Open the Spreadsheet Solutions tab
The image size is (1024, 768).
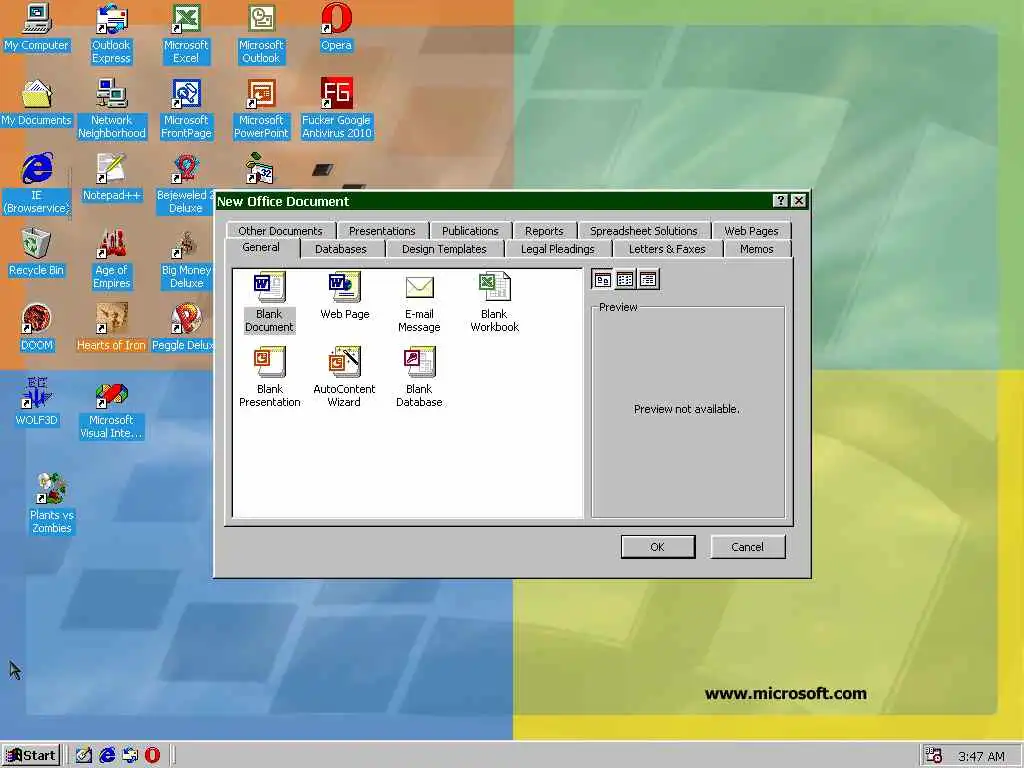click(644, 231)
